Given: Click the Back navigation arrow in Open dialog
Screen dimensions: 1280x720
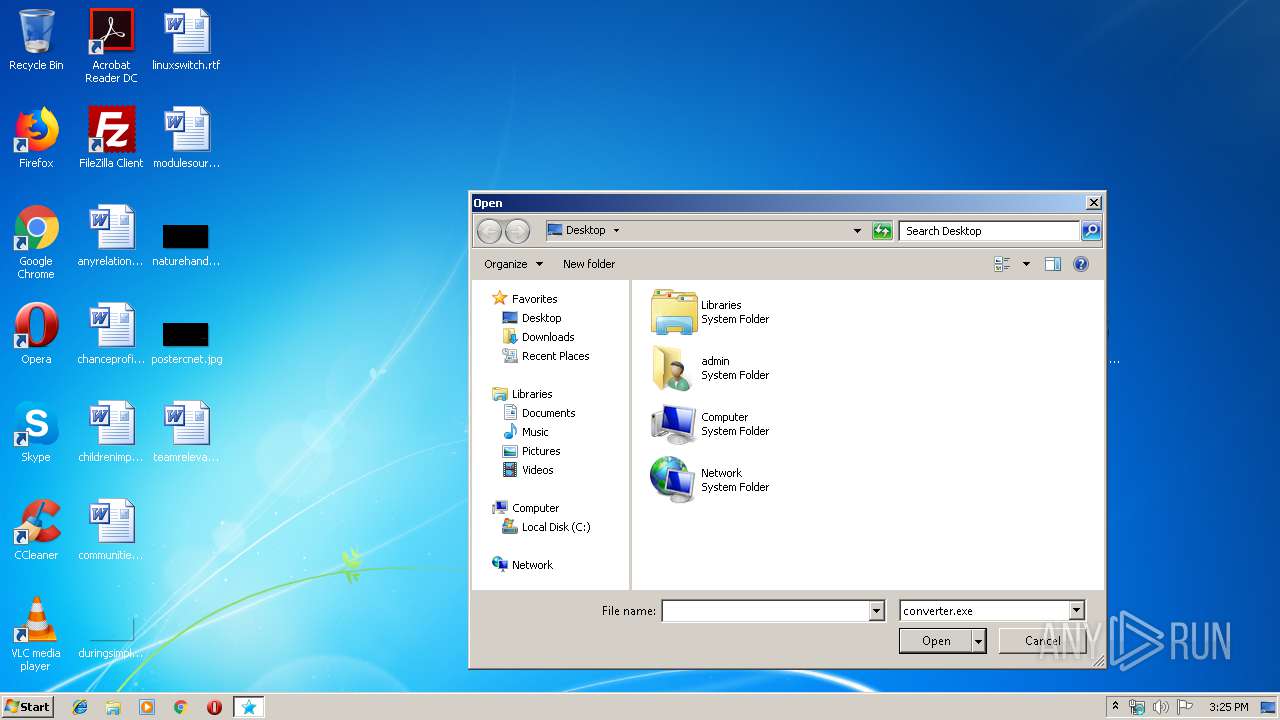Looking at the screenshot, I should point(489,231).
